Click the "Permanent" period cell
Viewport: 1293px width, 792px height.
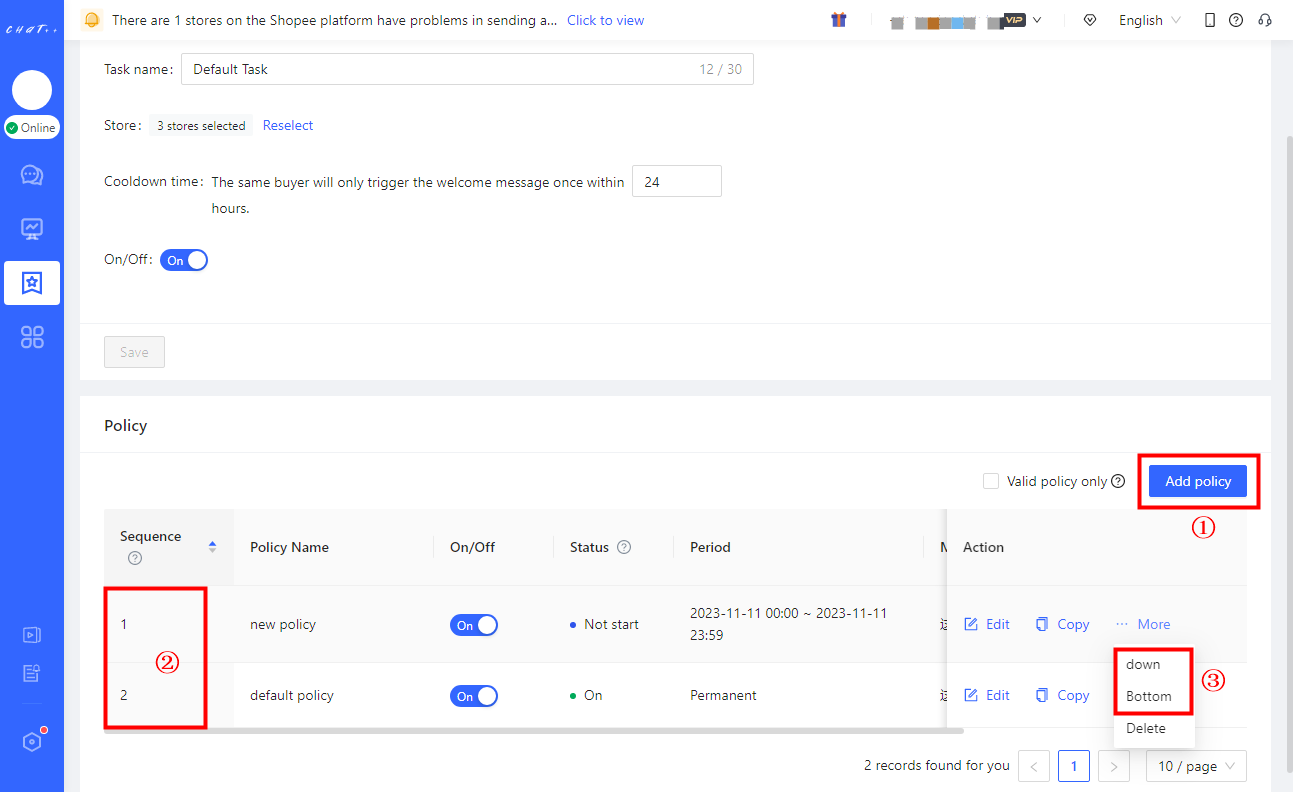pos(723,695)
